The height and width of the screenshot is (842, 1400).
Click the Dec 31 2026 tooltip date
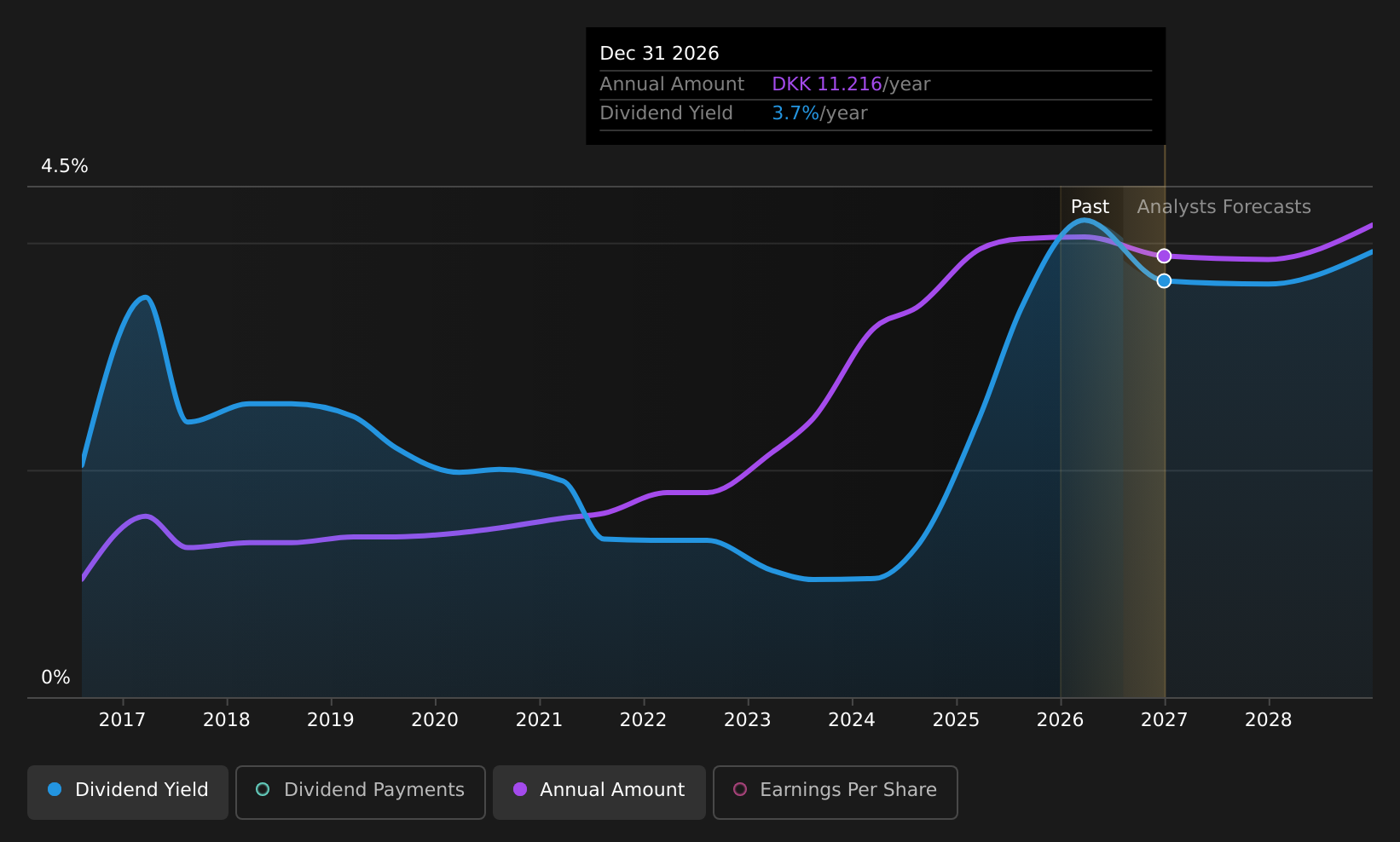[659, 54]
